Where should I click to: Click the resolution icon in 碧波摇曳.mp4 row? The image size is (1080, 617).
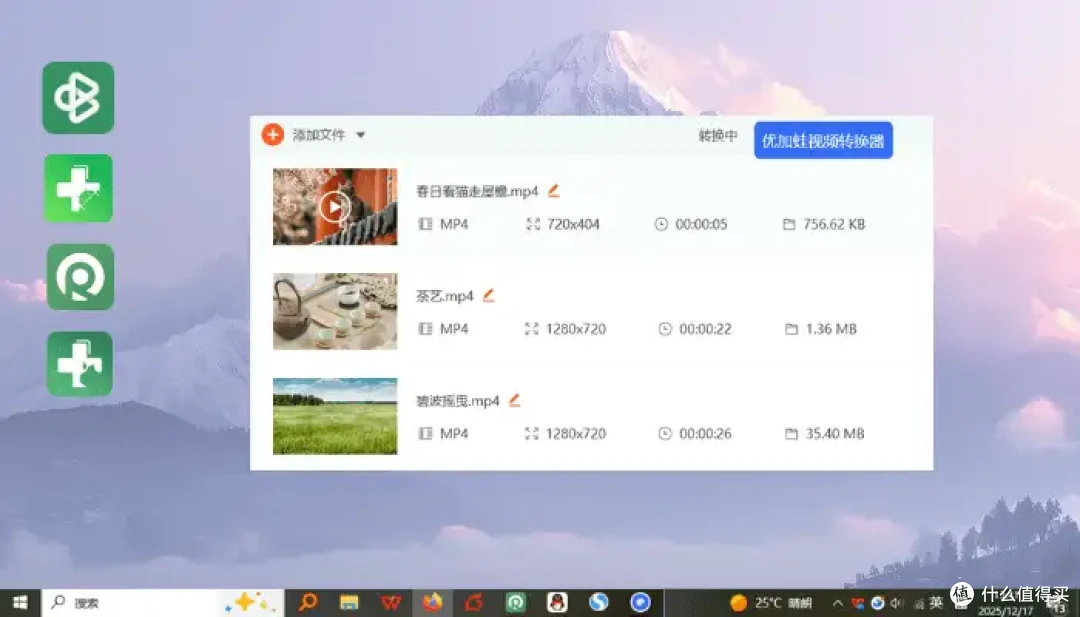pos(531,433)
